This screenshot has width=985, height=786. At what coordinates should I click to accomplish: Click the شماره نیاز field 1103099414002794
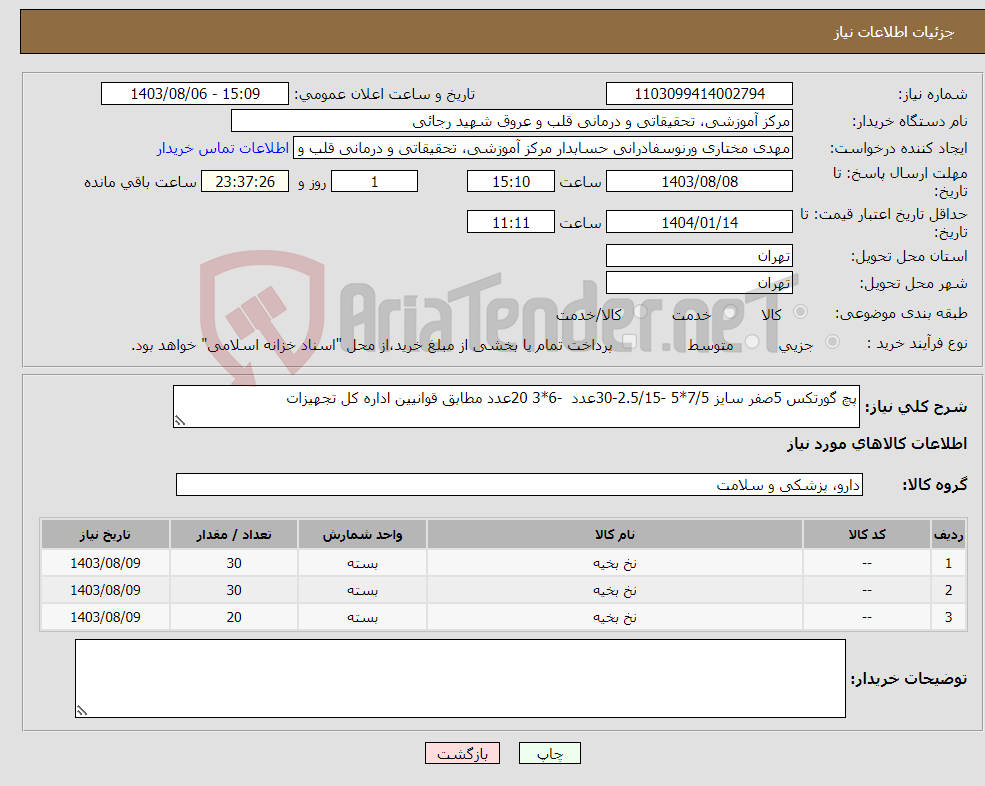[x=699, y=94]
